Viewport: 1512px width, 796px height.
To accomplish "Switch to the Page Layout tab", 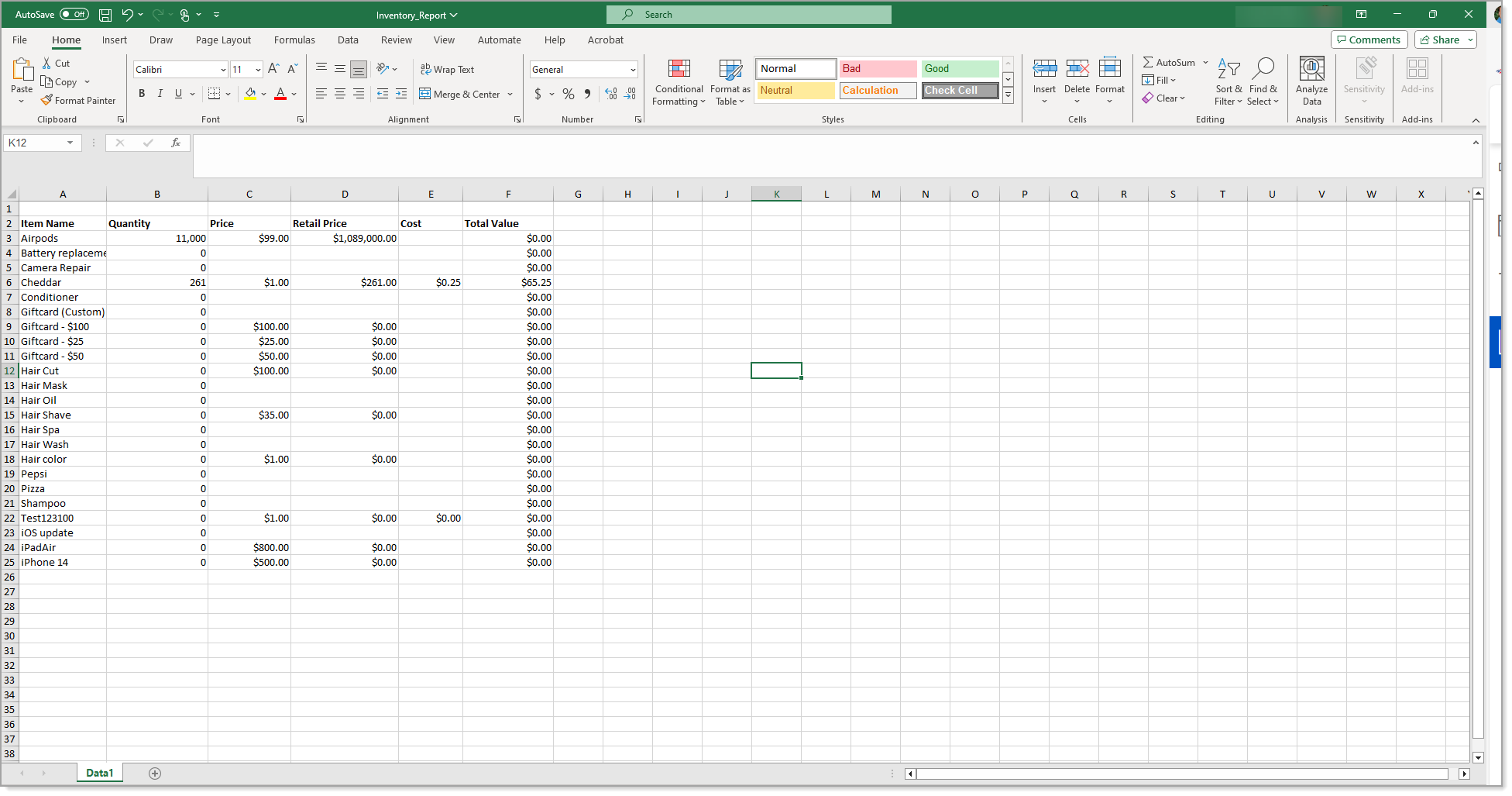I will coord(223,40).
